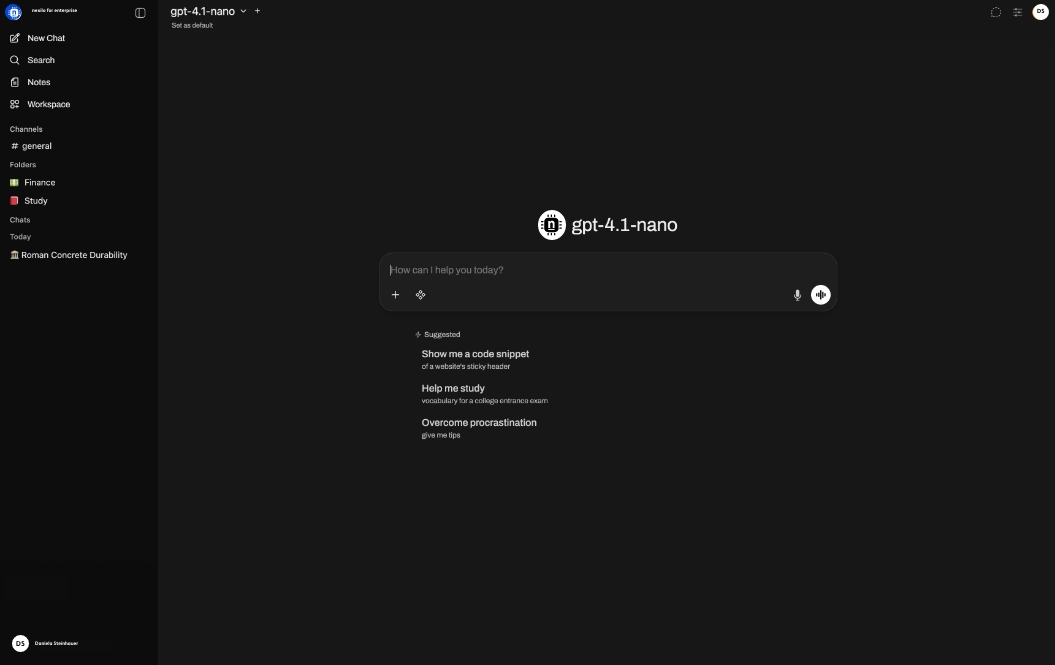Open the chat controls sliders icon
This screenshot has height=665, width=1055.
pos(1017,12)
